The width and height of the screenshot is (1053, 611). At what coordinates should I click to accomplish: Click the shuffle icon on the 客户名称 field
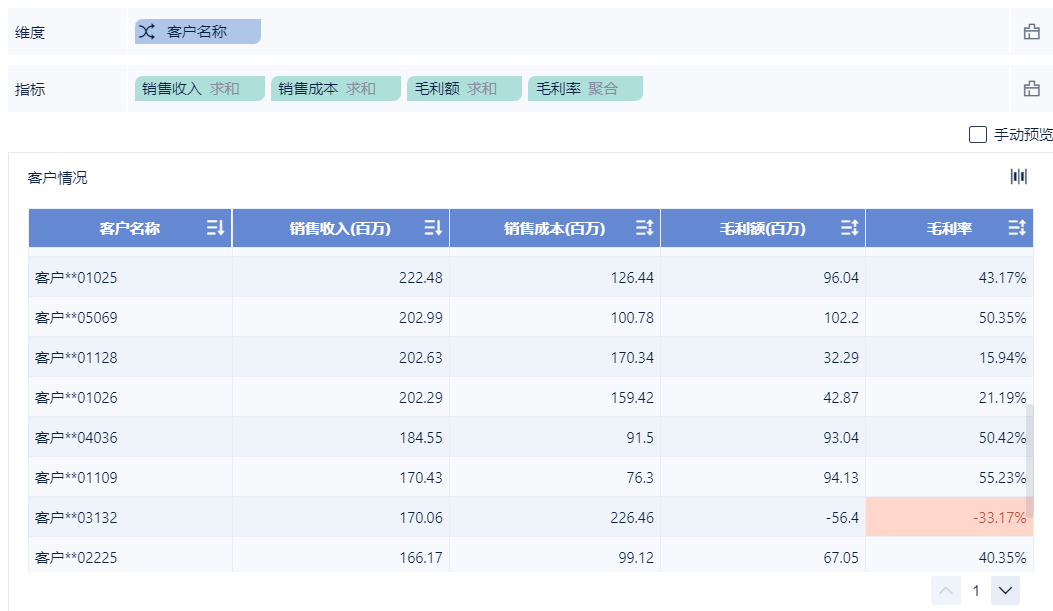(147, 32)
